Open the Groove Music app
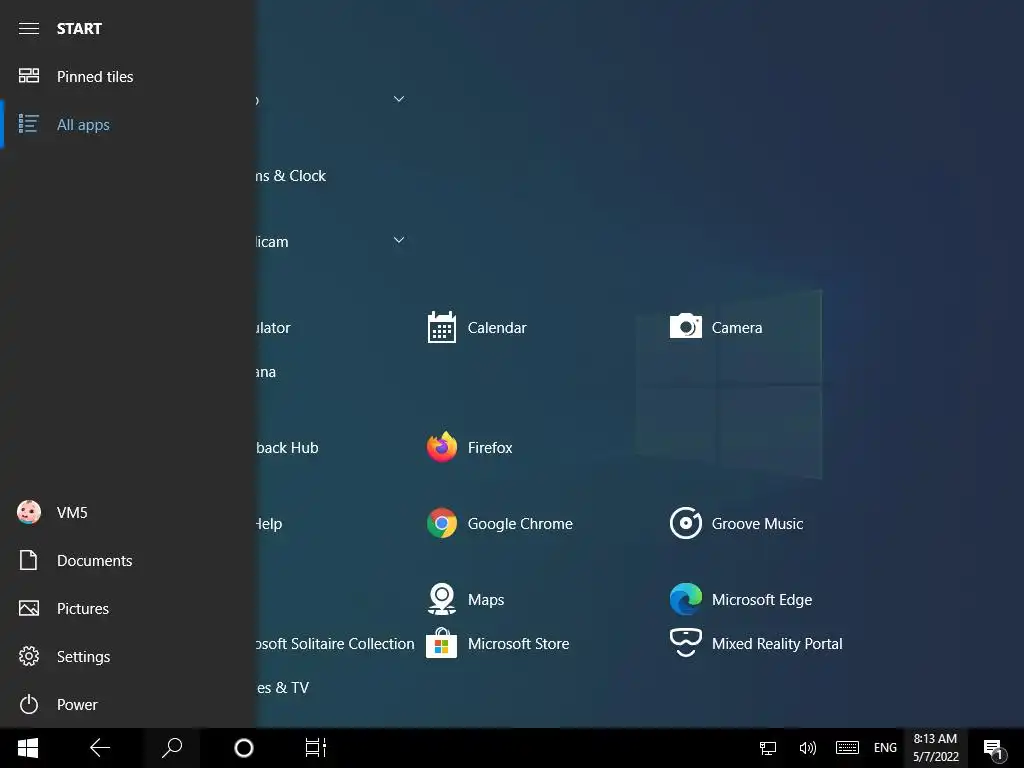This screenshot has height=768, width=1024. (737, 524)
